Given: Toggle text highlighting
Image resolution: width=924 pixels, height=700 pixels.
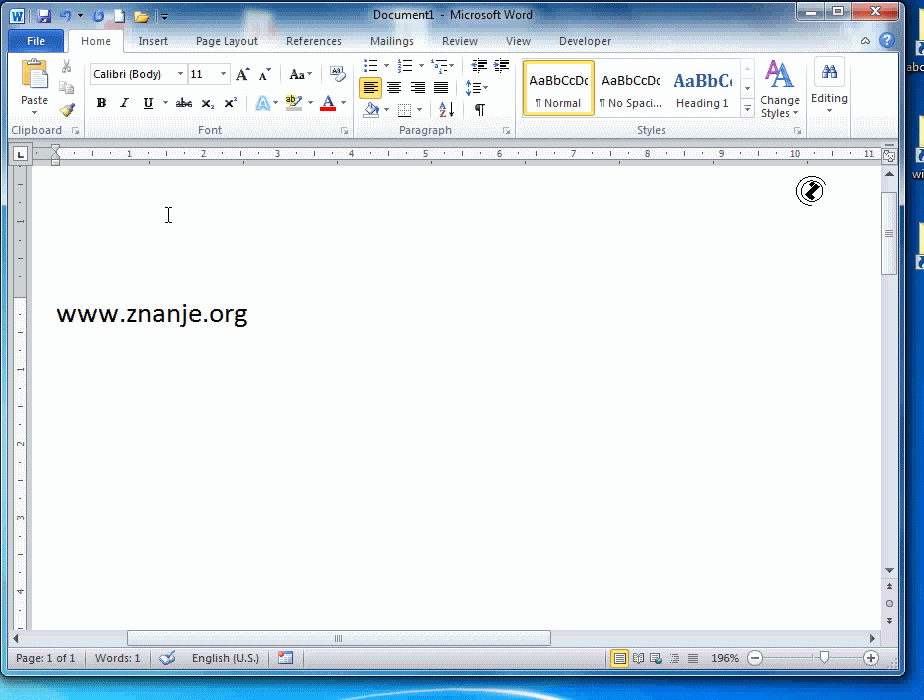Looking at the screenshot, I should pyautogui.click(x=293, y=103).
